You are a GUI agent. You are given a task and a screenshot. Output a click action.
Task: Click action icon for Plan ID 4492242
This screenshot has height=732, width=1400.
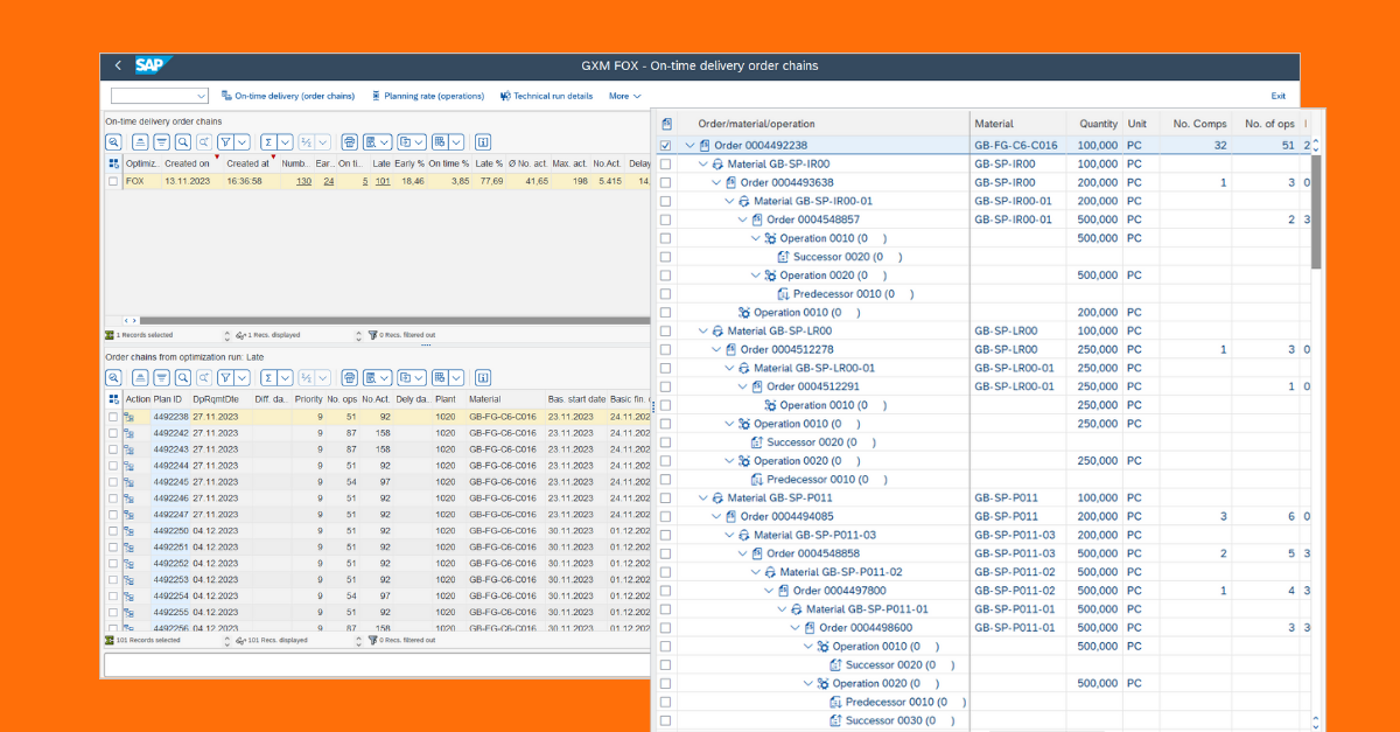[129, 433]
